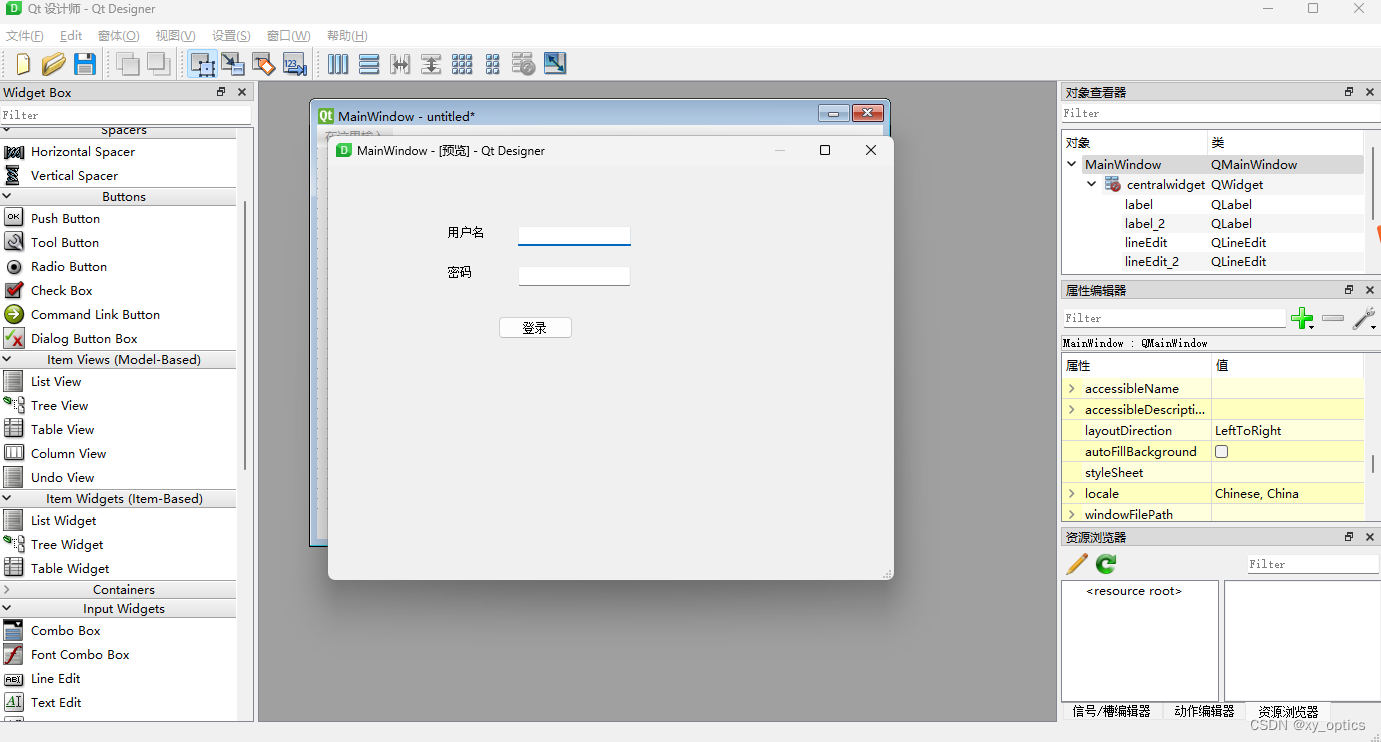Apply vertical layout from toolbar
The image size is (1381, 742).
[x=369, y=64]
